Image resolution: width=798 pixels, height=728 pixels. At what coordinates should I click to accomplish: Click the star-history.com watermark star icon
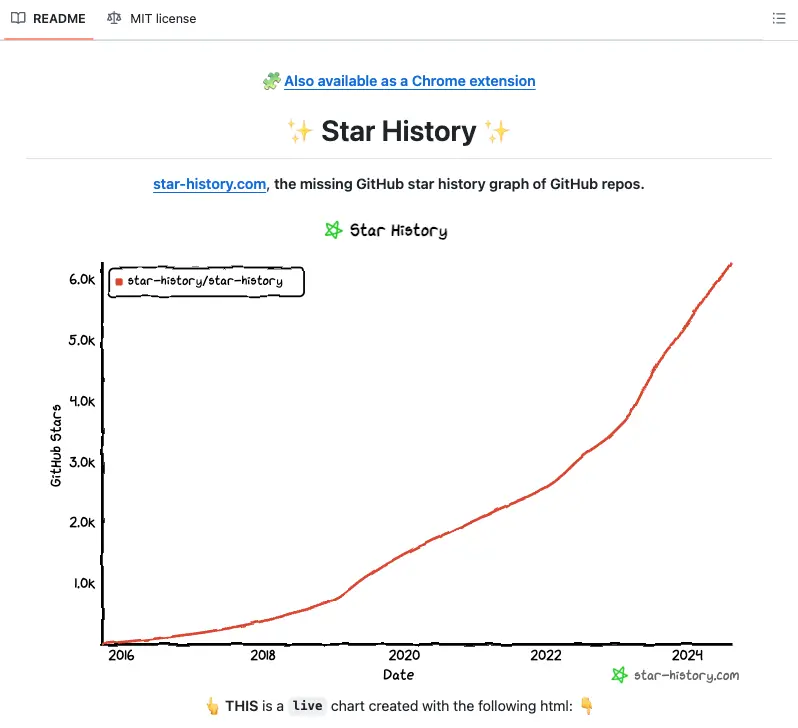click(620, 675)
